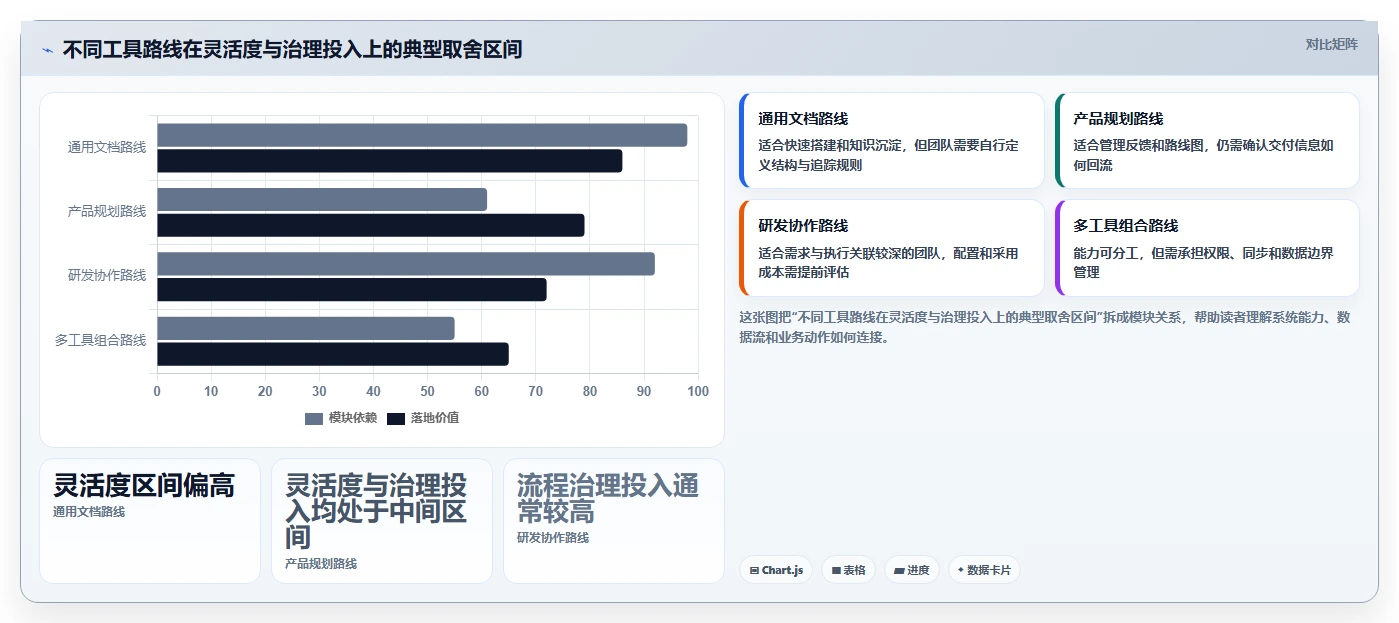Select the 灵活度区间偏高 stat card
The image size is (1399, 623).
point(150,521)
